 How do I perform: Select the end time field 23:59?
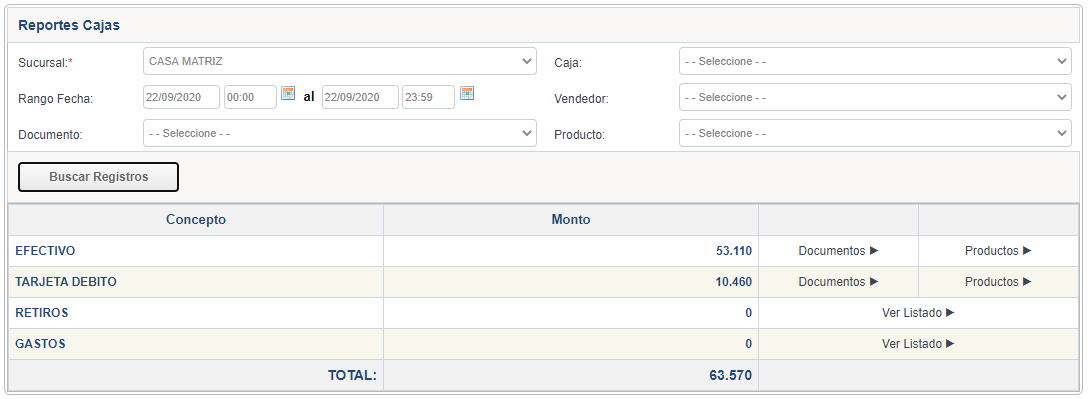[x=428, y=97]
